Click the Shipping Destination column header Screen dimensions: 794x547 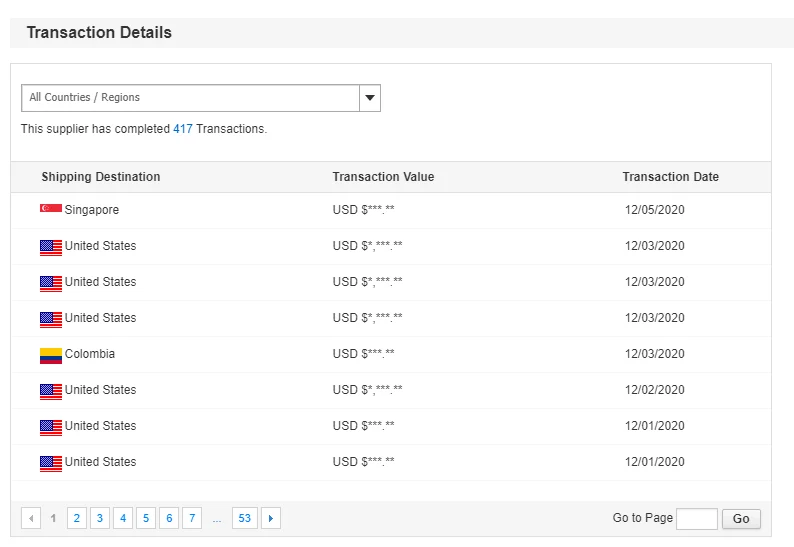click(101, 177)
